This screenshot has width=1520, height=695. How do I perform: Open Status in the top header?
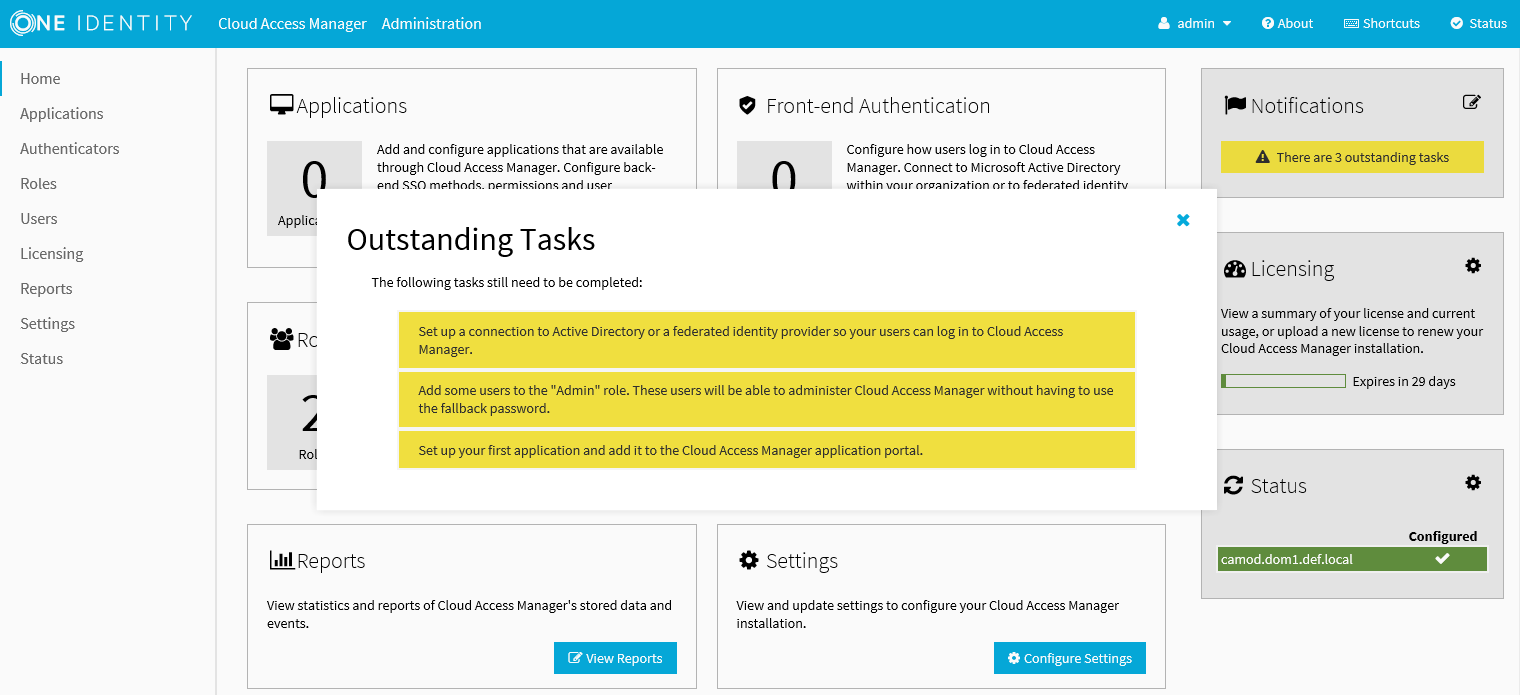pos(1479,23)
